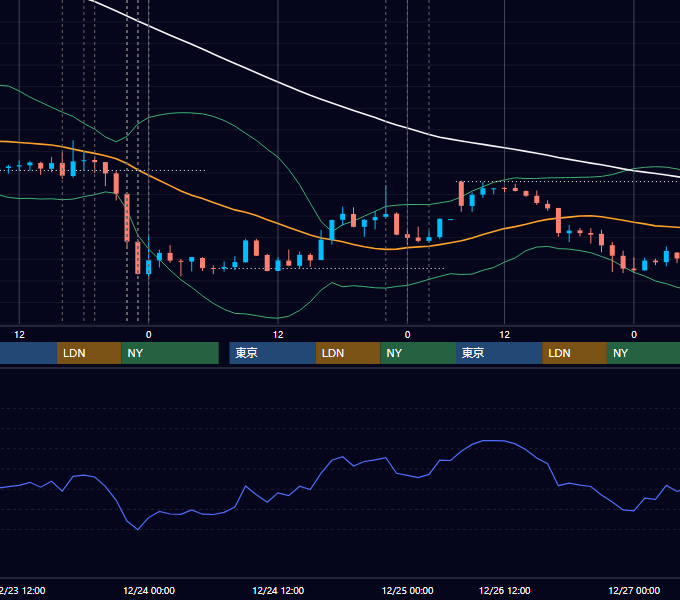Click the NY session block above 12/27 00:00

click(643, 353)
